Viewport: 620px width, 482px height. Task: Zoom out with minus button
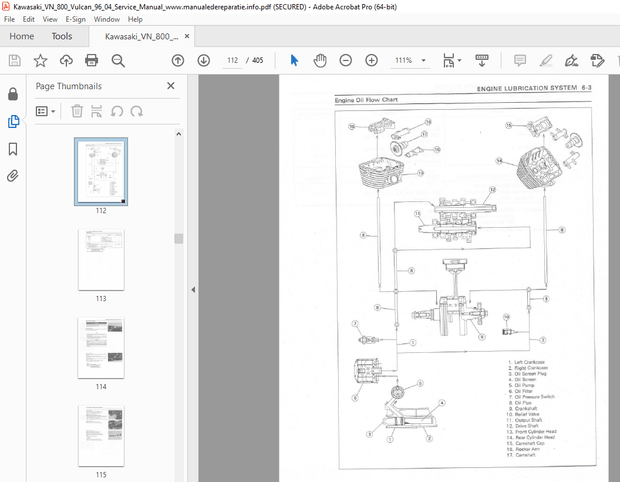(346, 60)
